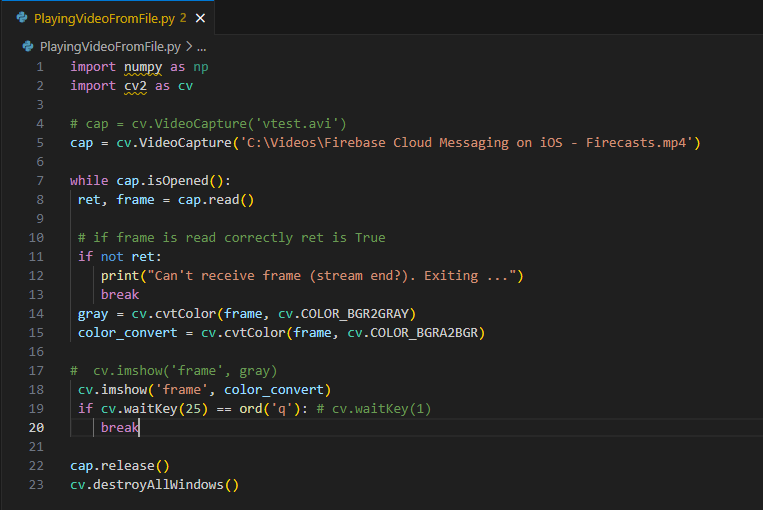Viewport: 763px width, 510px height.
Task: Click 'imshow' on line 18
Action: (124, 390)
